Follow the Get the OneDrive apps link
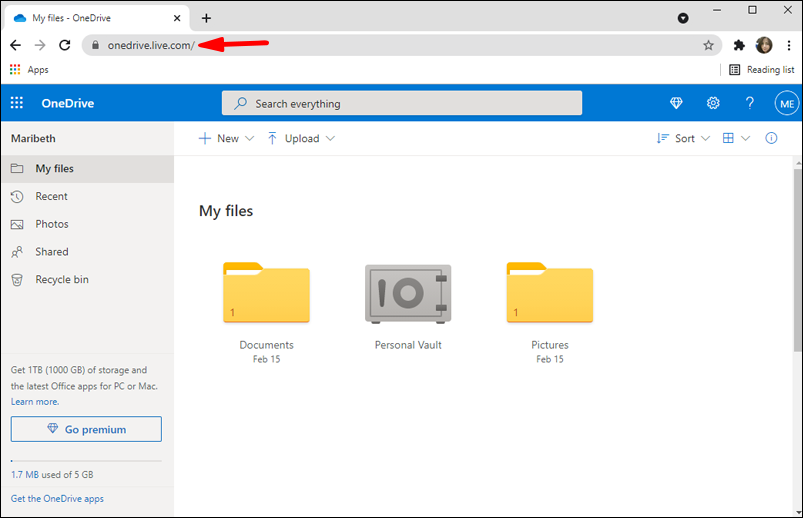Image resolution: width=803 pixels, height=518 pixels. [57, 498]
